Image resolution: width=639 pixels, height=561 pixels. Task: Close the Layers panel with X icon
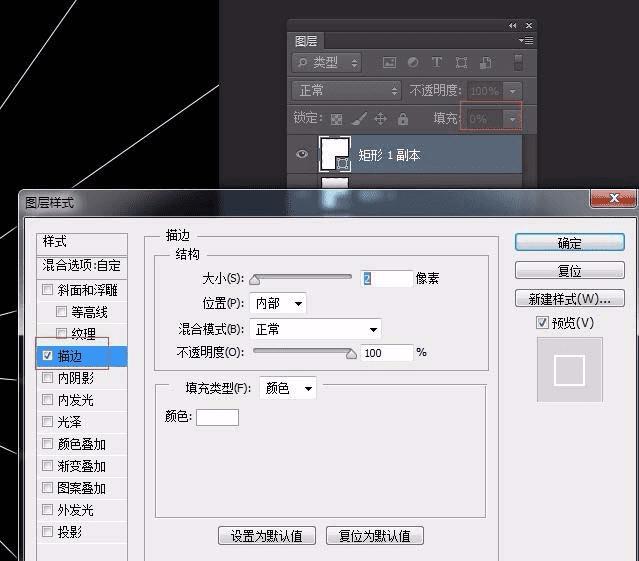pos(529,25)
